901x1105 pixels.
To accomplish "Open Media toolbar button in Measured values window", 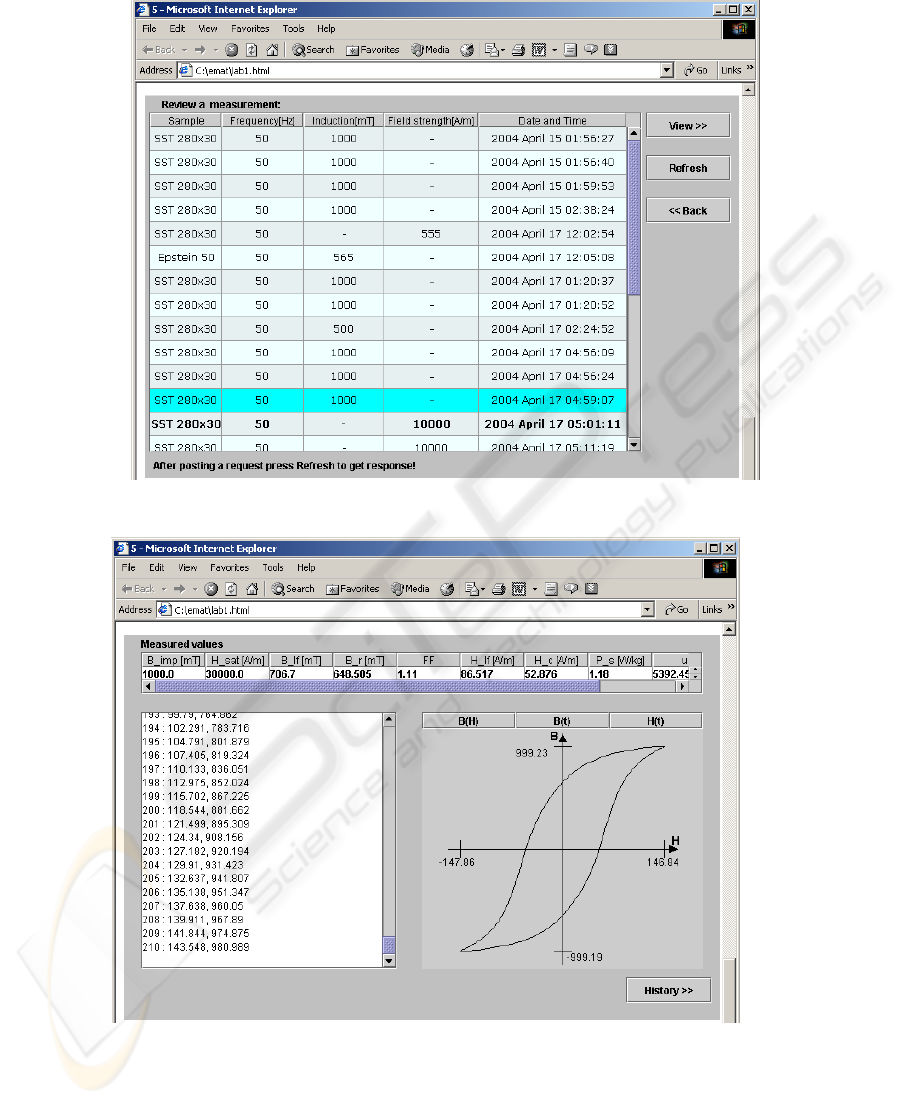I will (410, 589).
